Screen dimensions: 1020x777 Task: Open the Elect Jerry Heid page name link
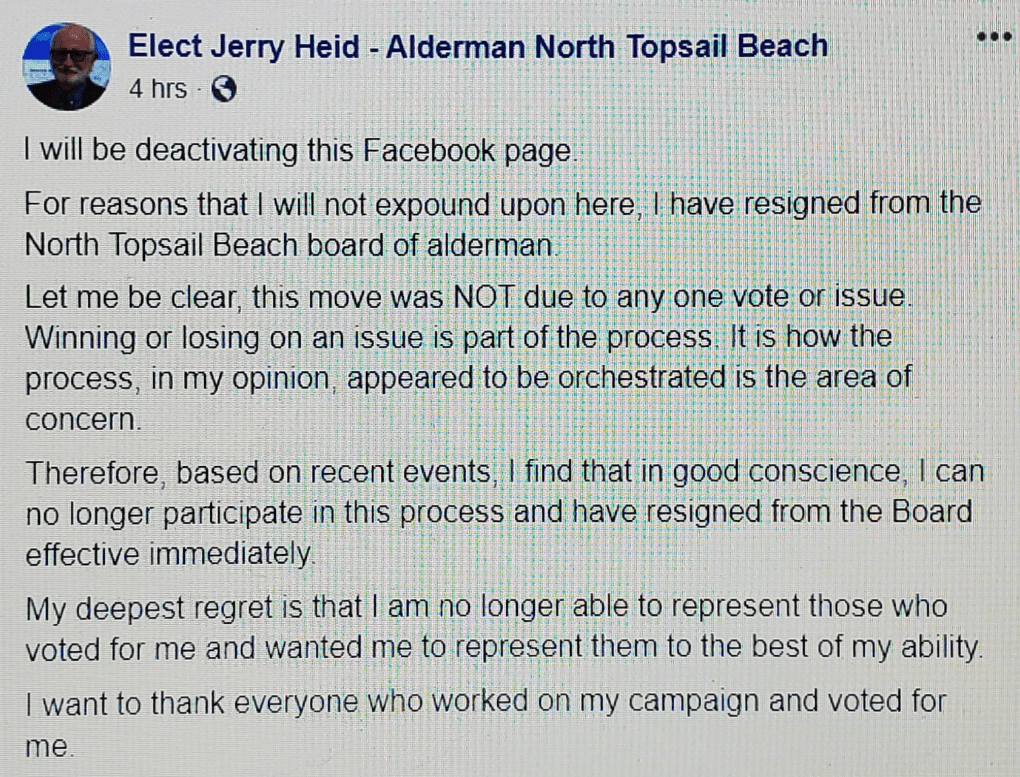[x=478, y=46]
